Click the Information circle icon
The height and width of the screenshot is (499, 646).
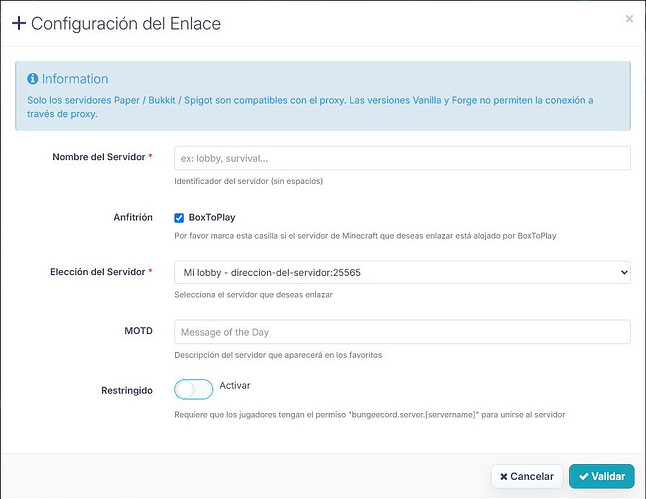tap(33, 78)
